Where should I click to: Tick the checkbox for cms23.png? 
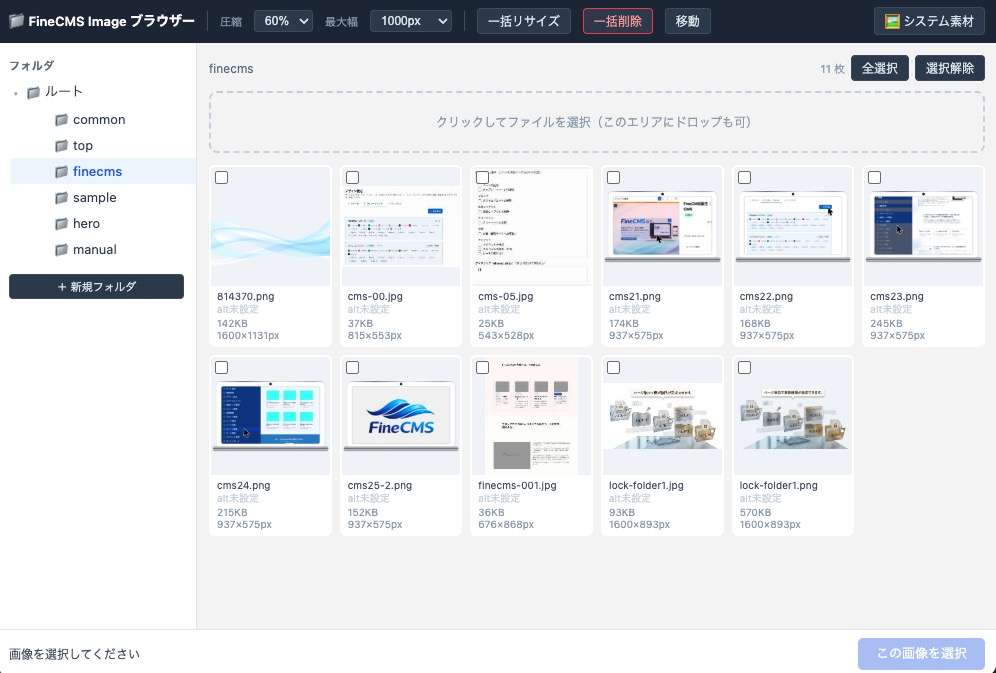pyautogui.click(x=875, y=178)
